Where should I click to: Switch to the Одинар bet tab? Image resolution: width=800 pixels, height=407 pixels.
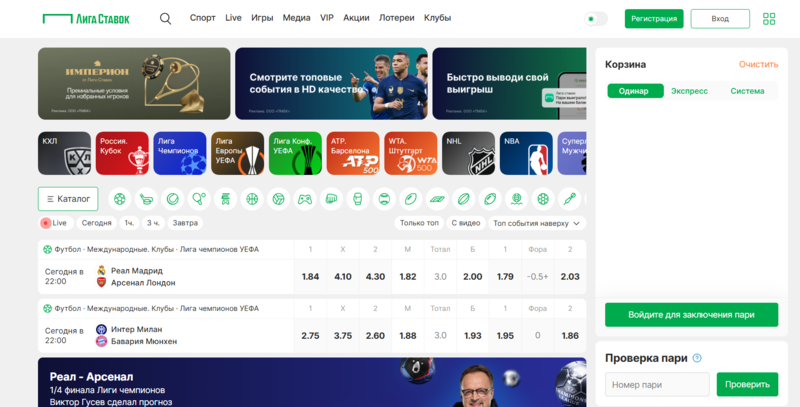tap(634, 91)
